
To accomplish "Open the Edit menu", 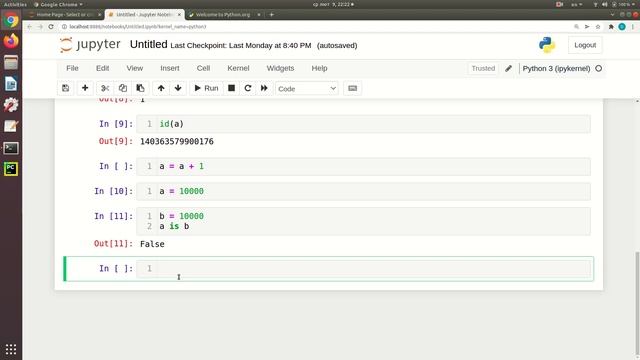I will coord(102,68).
